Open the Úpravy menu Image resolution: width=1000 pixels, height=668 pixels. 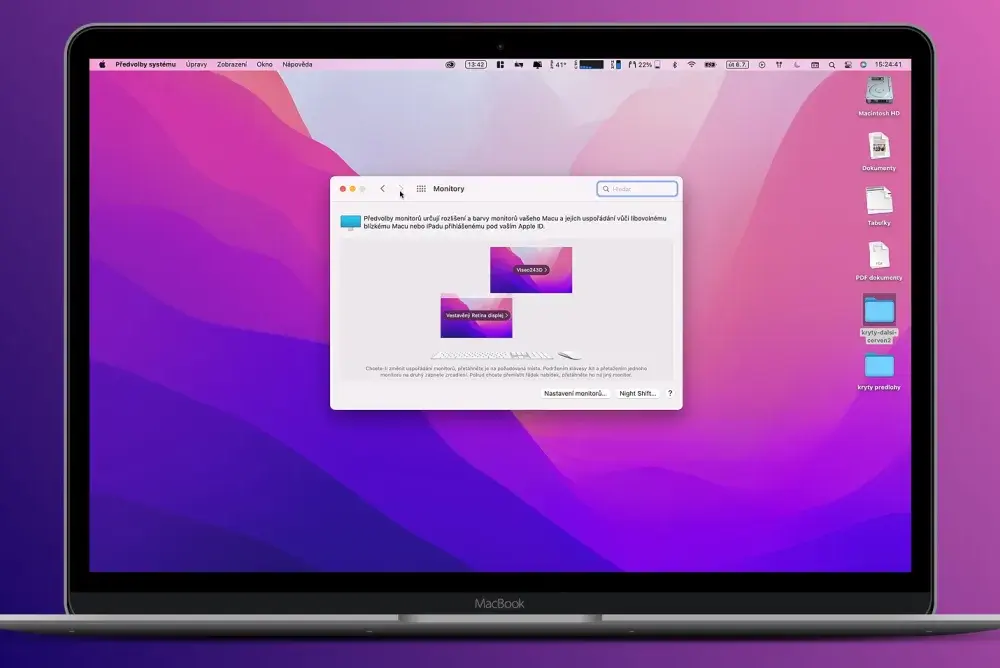(x=196, y=64)
